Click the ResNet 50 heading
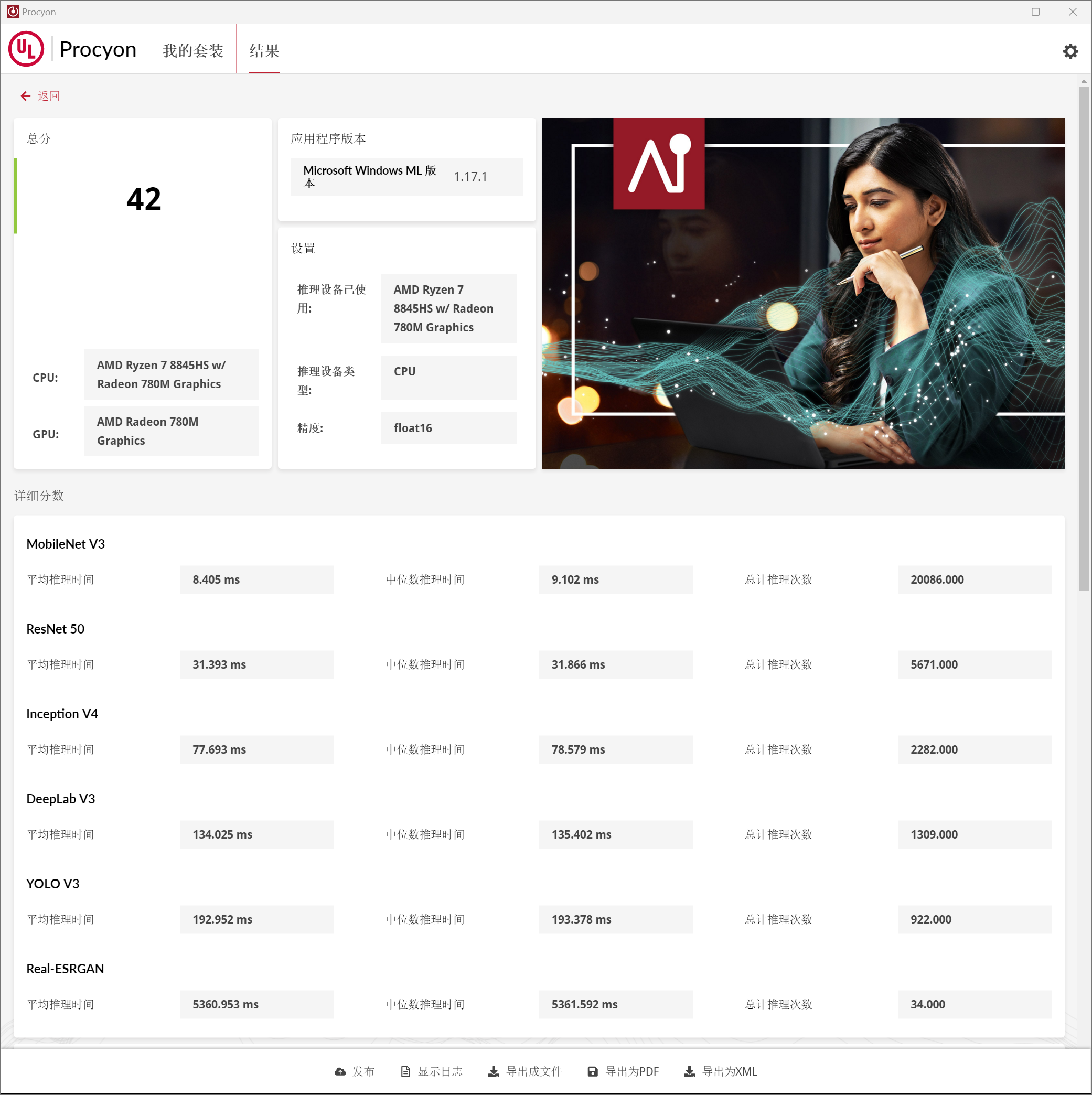The height and width of the screenshot is (1095, 1092). tap(56, 629)
